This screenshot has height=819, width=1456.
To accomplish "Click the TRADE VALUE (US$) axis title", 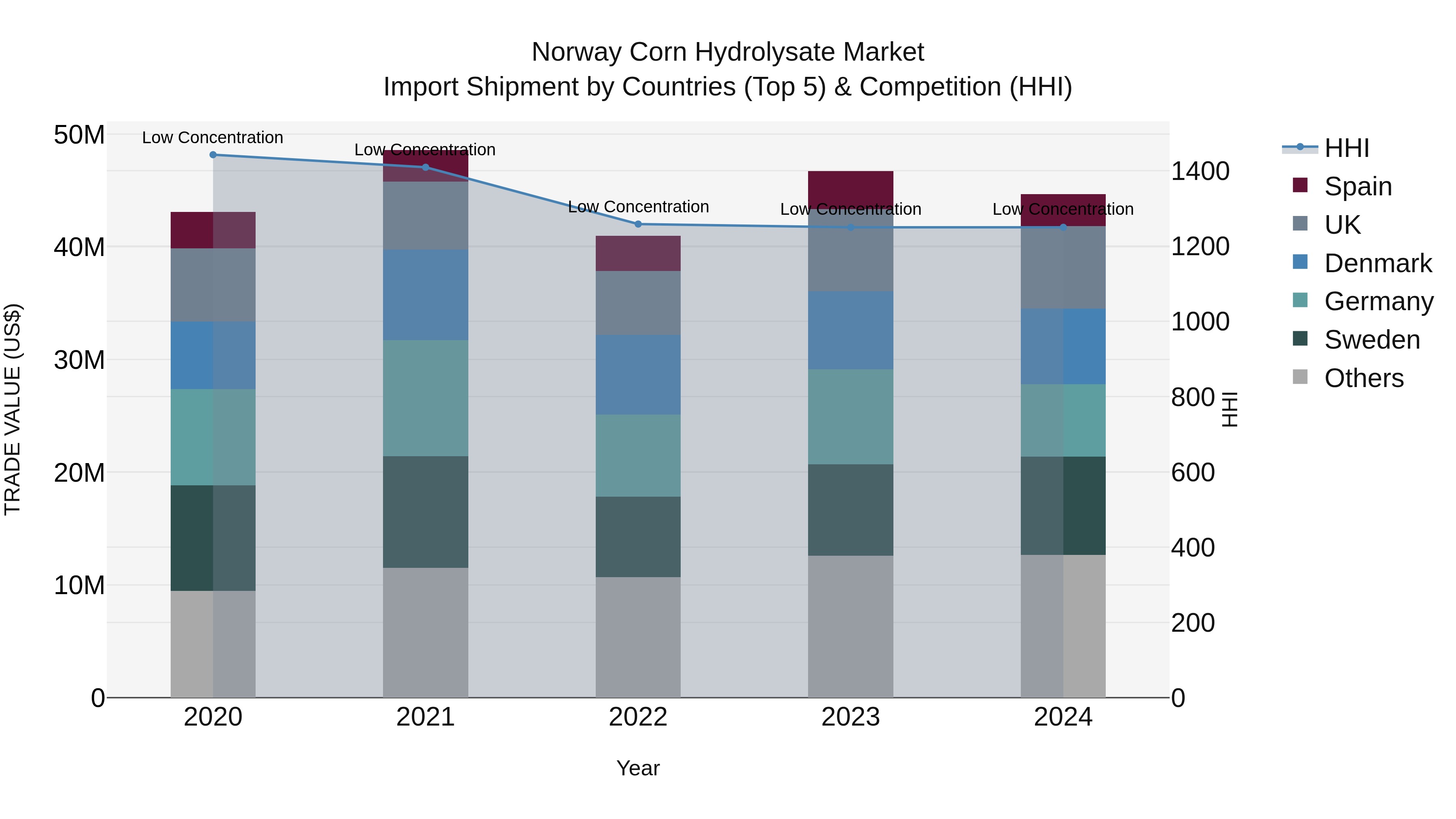I will pos(13,410).
